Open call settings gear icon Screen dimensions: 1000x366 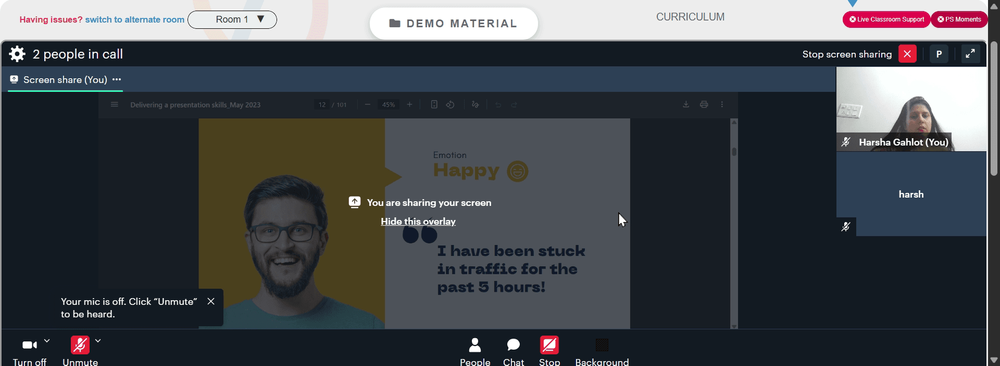click(x=17, y=54)
